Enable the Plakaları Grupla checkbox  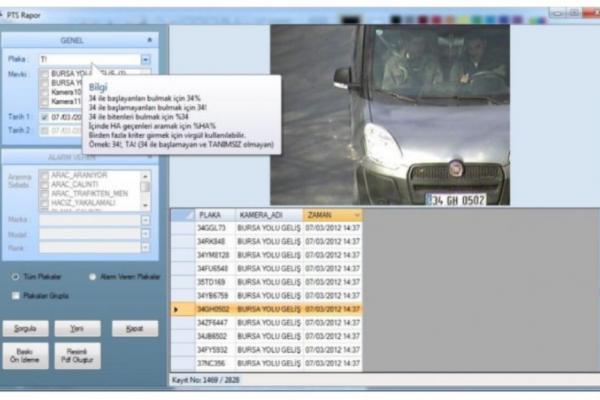(16, 295)
